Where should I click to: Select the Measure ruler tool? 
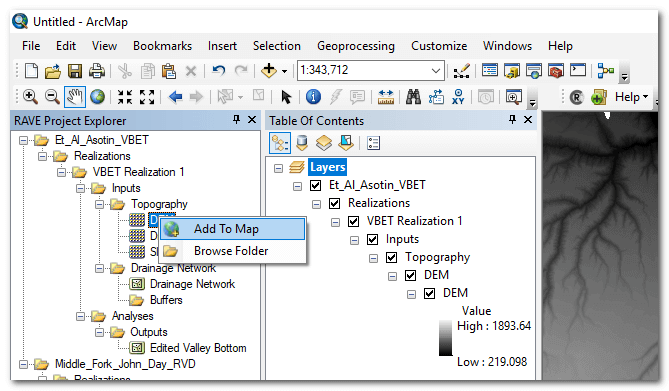tap(386, 97)
